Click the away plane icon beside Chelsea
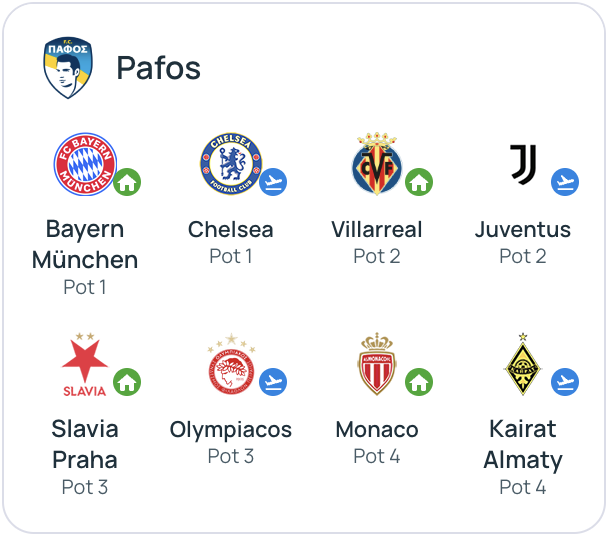 pos(273,182)
